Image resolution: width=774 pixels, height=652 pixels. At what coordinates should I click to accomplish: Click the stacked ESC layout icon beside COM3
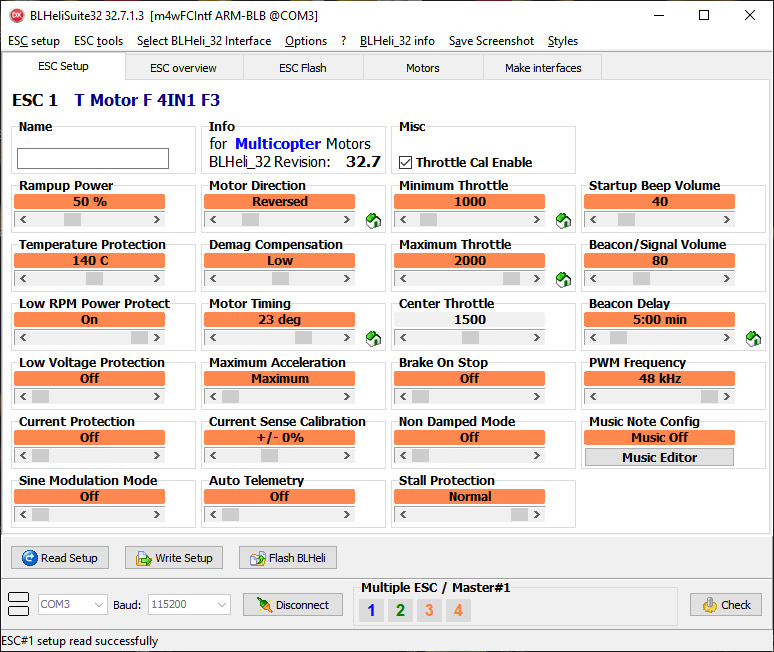(19, 604)
